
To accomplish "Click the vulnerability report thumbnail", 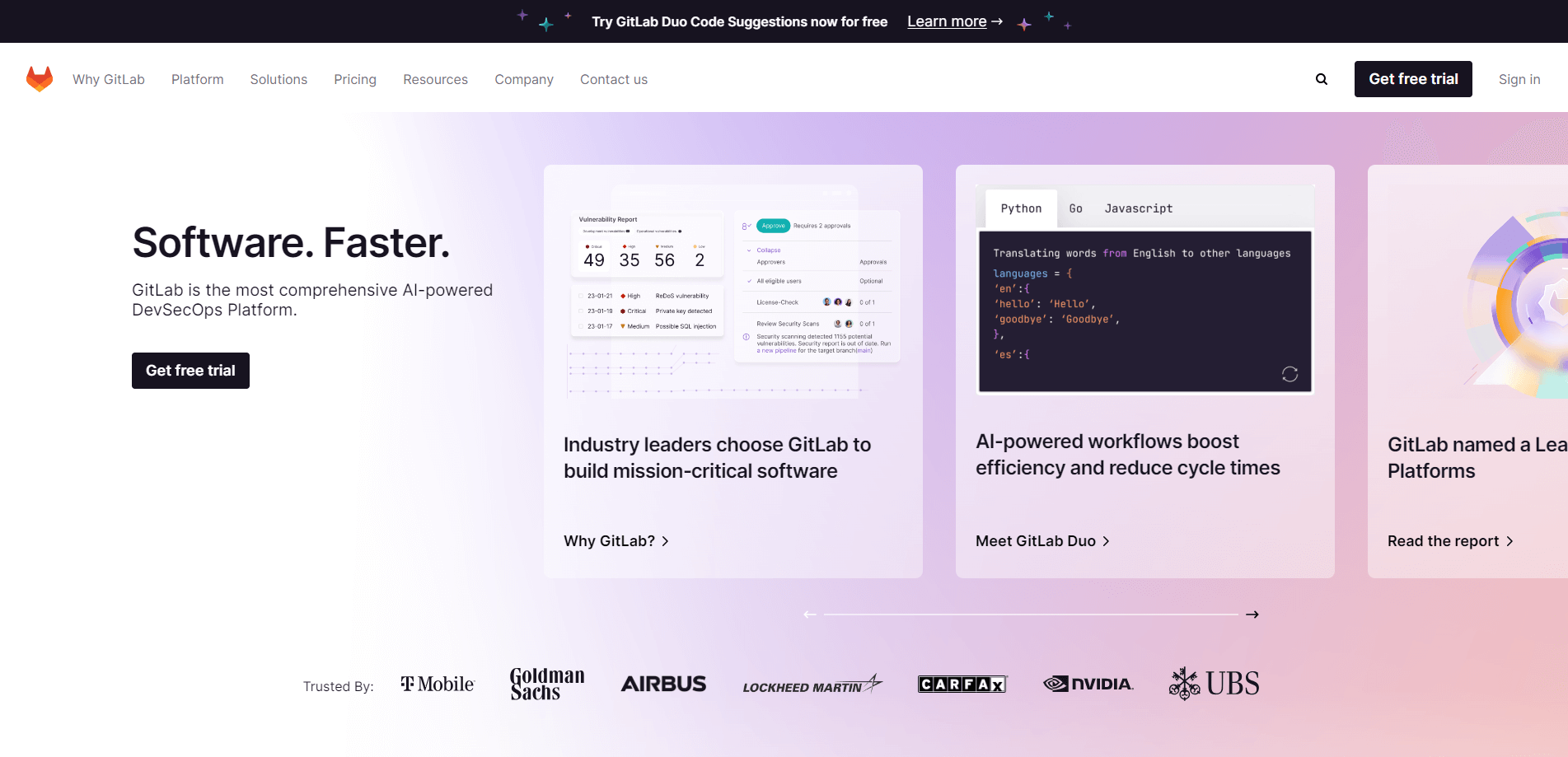I will (x=733, y=292).
